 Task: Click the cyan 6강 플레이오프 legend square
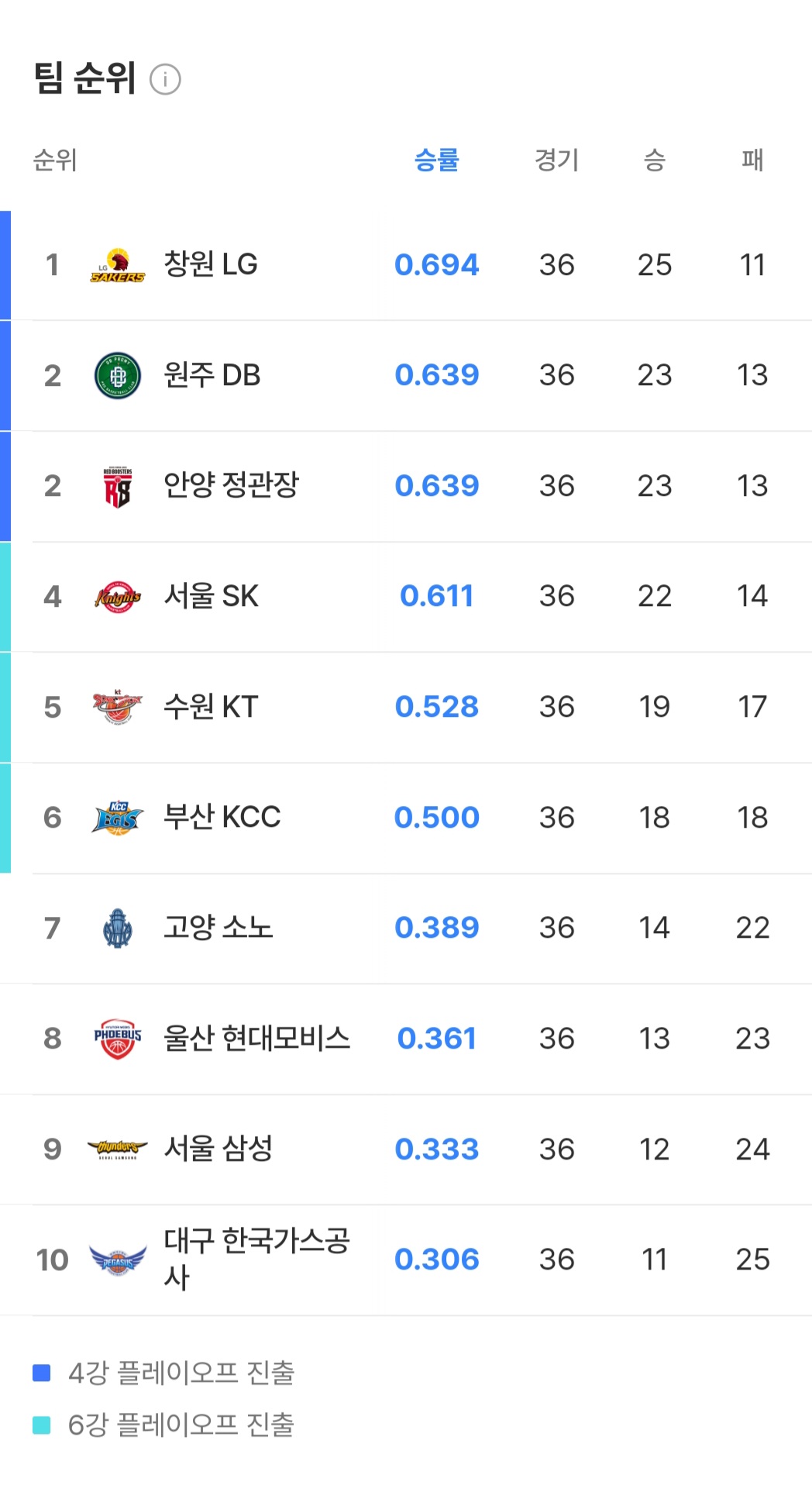point(42,1425)
